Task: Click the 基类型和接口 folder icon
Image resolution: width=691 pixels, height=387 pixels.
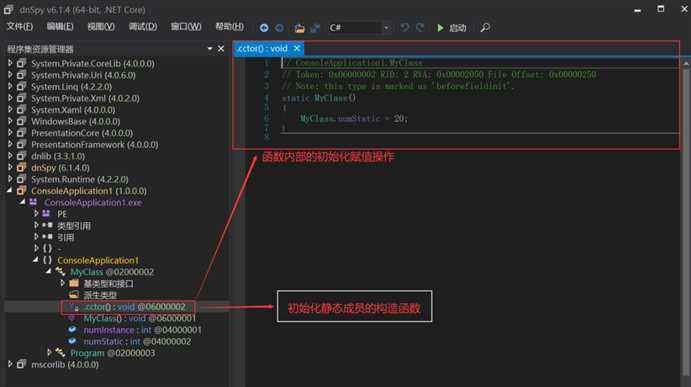Action: tap(74, 283)
